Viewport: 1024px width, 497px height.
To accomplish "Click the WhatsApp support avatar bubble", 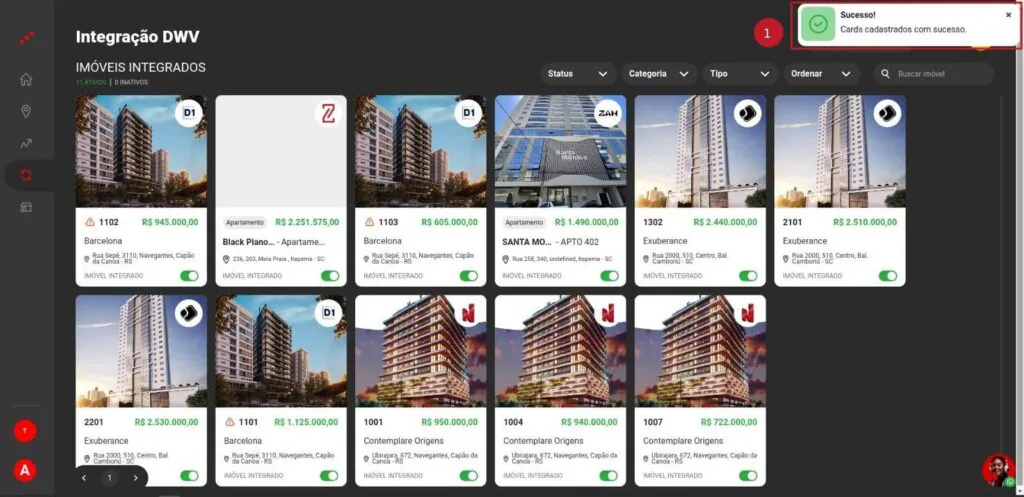I will 998,470.
